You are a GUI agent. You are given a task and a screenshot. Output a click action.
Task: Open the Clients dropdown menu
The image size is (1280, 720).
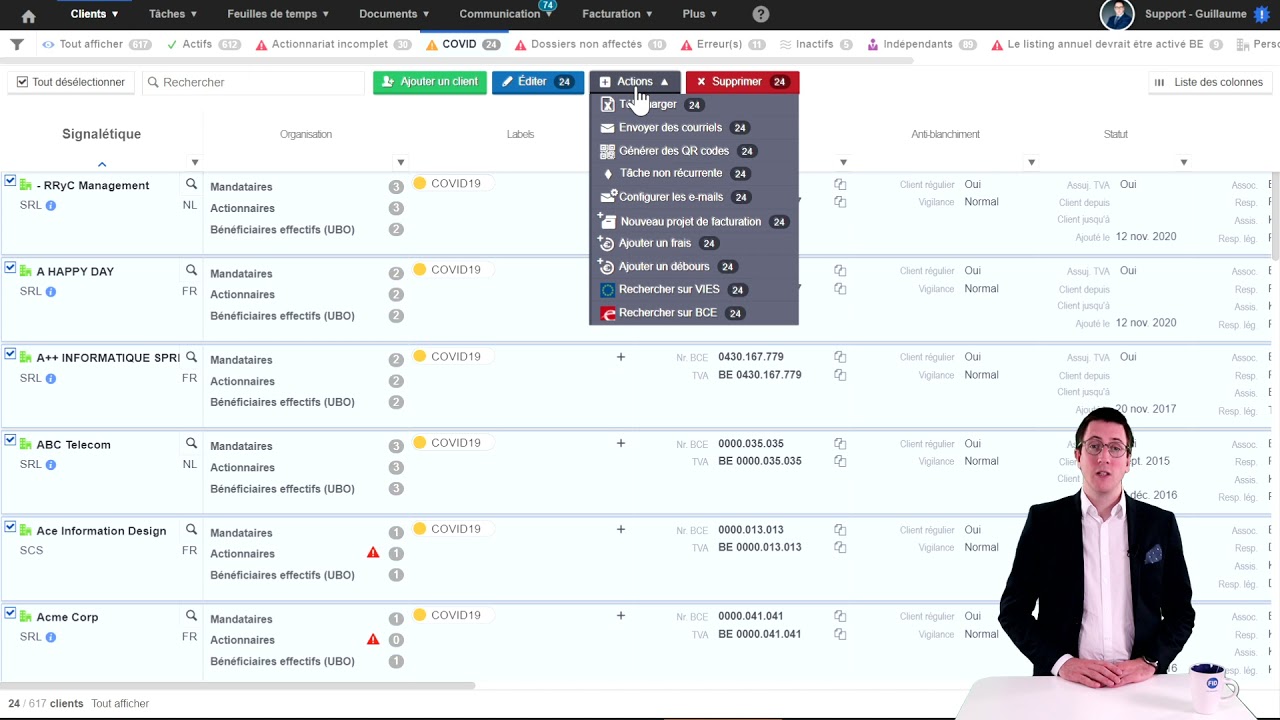point(95,14)
